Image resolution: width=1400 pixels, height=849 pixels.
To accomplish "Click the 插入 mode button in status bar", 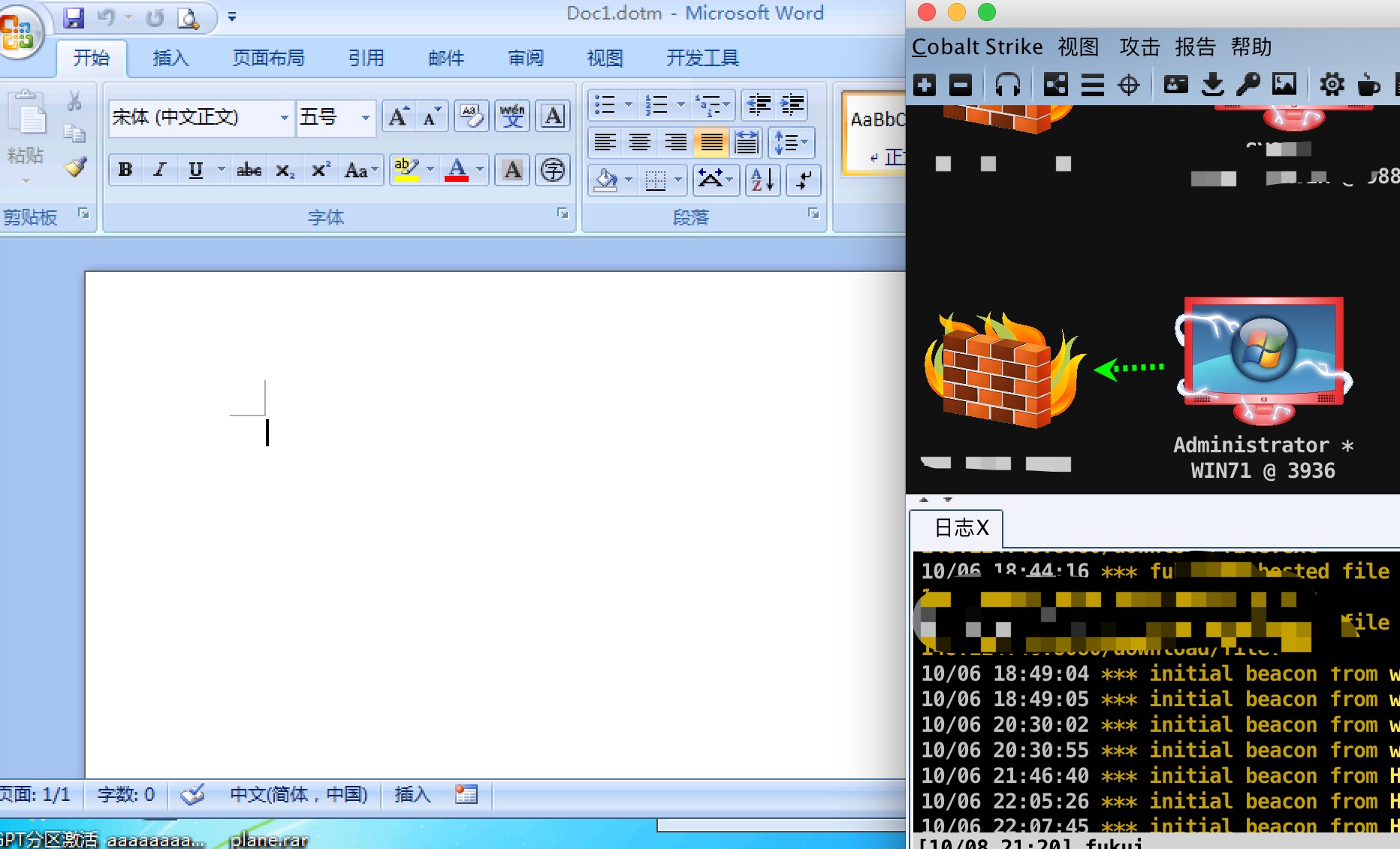I will tap(412, 794).
